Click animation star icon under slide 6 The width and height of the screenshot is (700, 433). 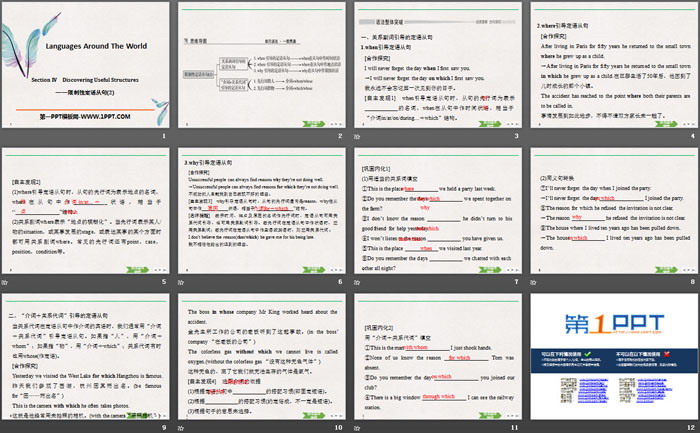pos(181,282)
